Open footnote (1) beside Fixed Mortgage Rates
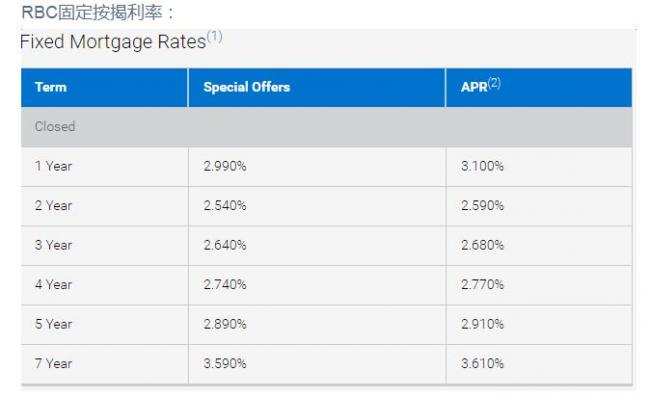This screenshot has height=397, width=650. point(214,37)
